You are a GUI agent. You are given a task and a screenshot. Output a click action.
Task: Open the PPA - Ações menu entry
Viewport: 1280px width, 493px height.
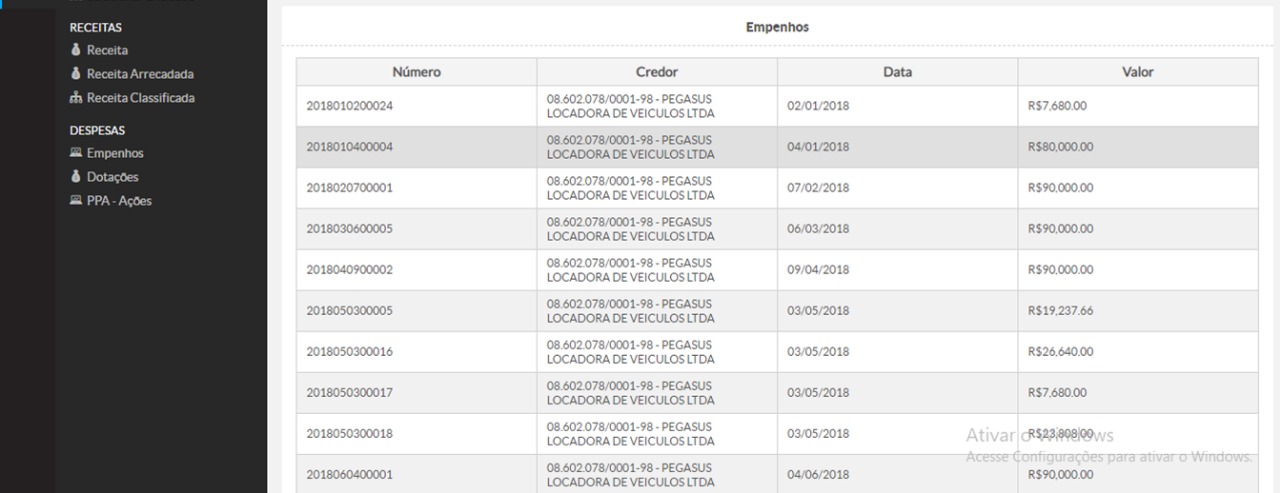point(119,201)
